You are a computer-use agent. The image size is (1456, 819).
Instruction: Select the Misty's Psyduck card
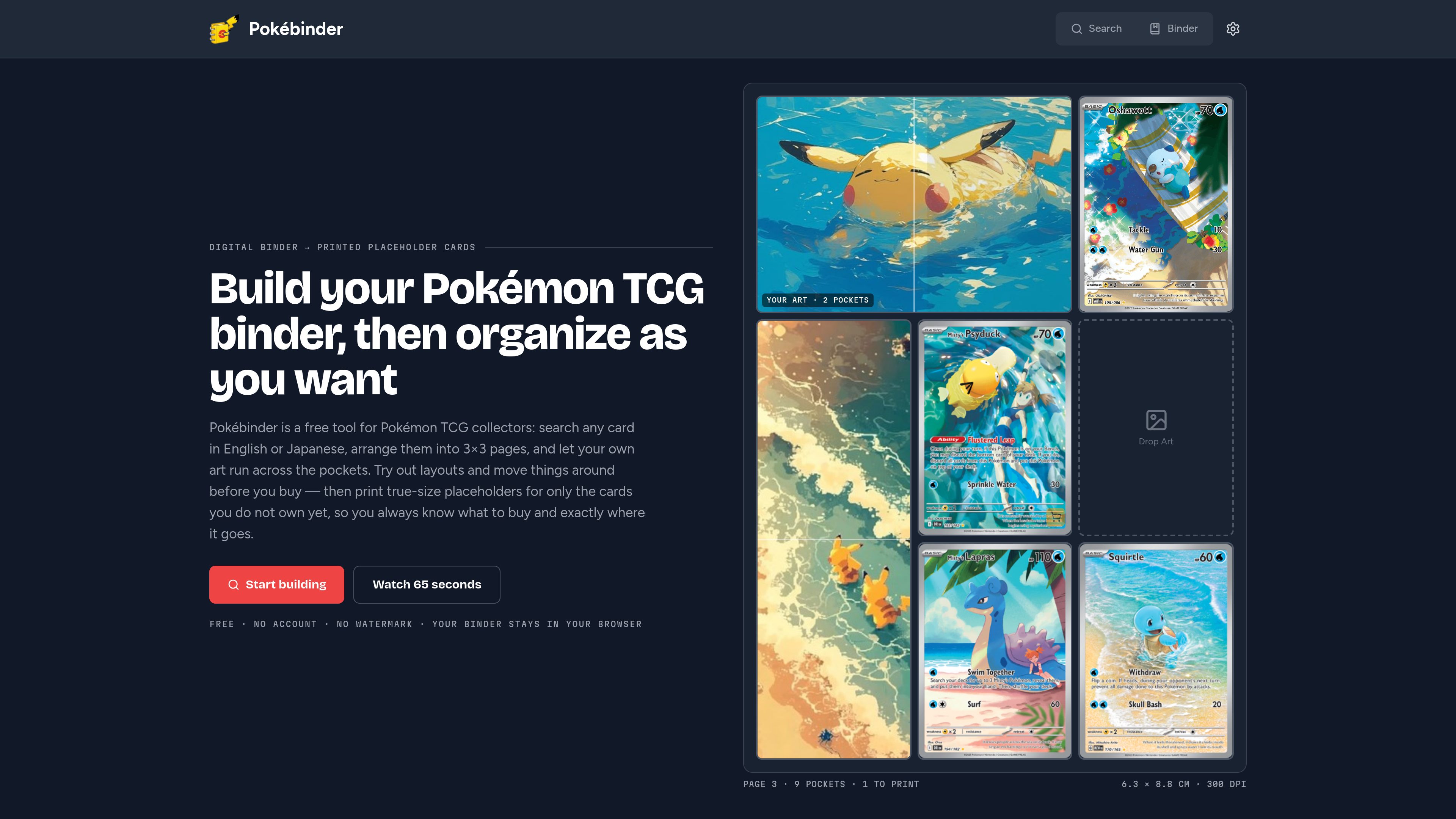[994, 427]
